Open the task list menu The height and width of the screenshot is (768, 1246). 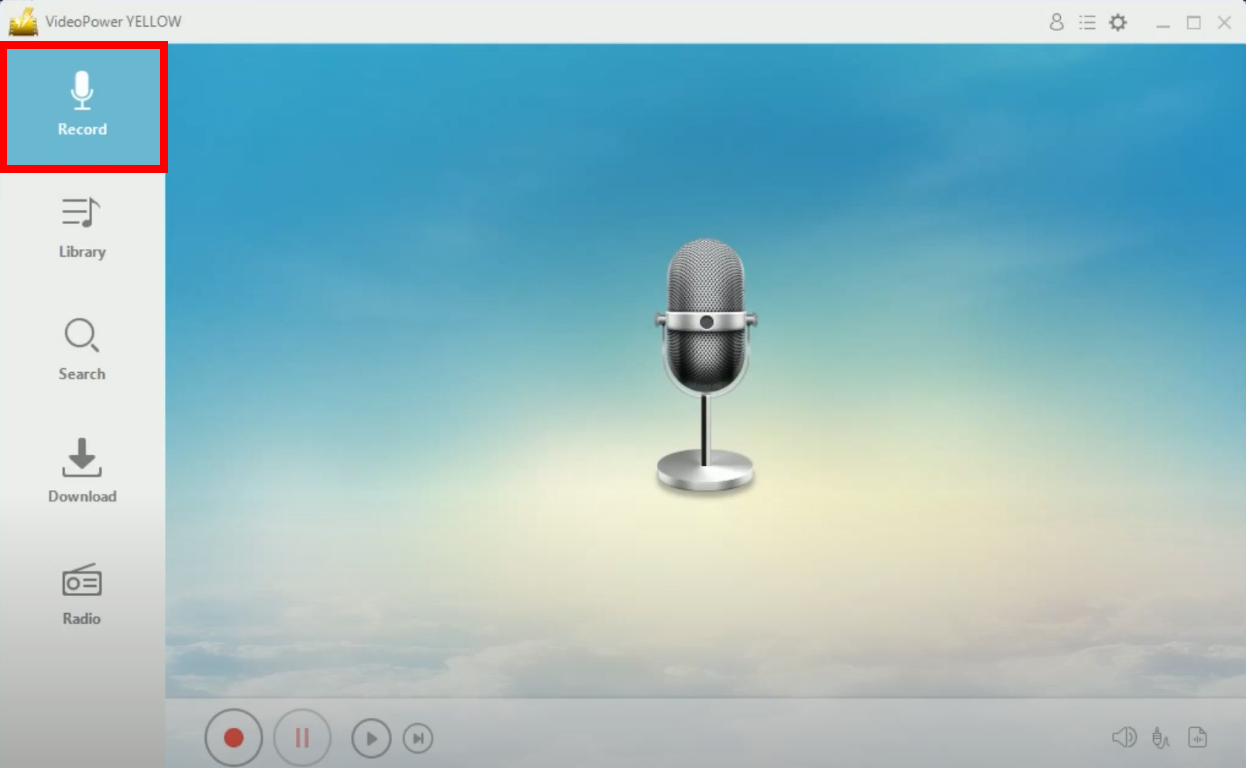1087,22
